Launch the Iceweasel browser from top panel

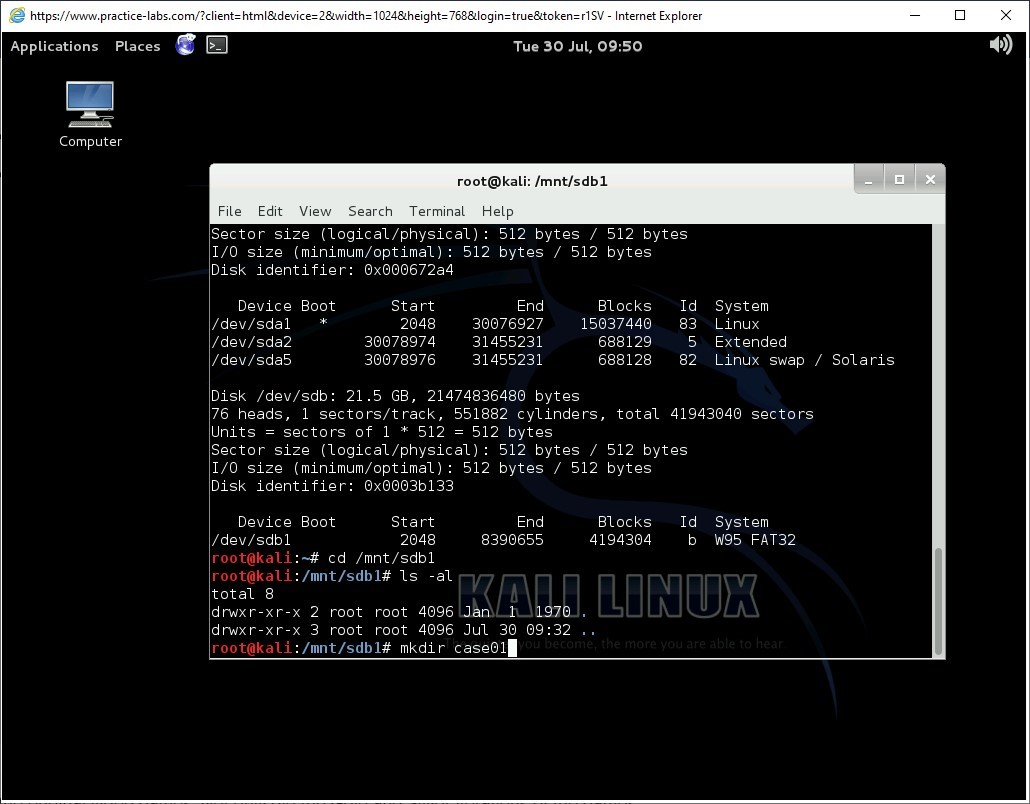point(185,45)
